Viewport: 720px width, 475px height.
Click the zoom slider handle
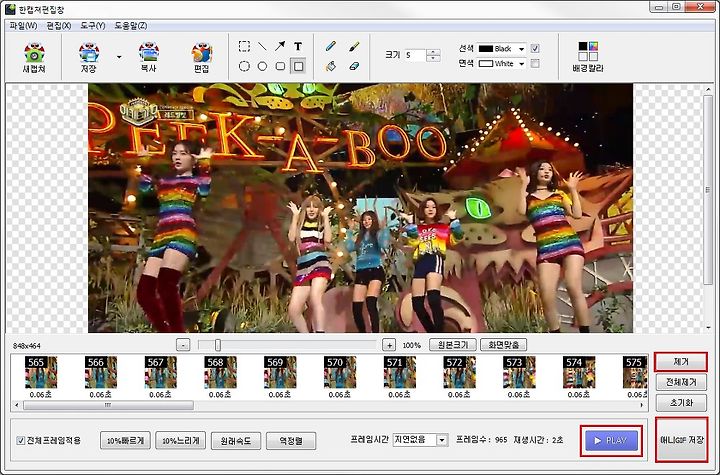(x=218, y=345)
